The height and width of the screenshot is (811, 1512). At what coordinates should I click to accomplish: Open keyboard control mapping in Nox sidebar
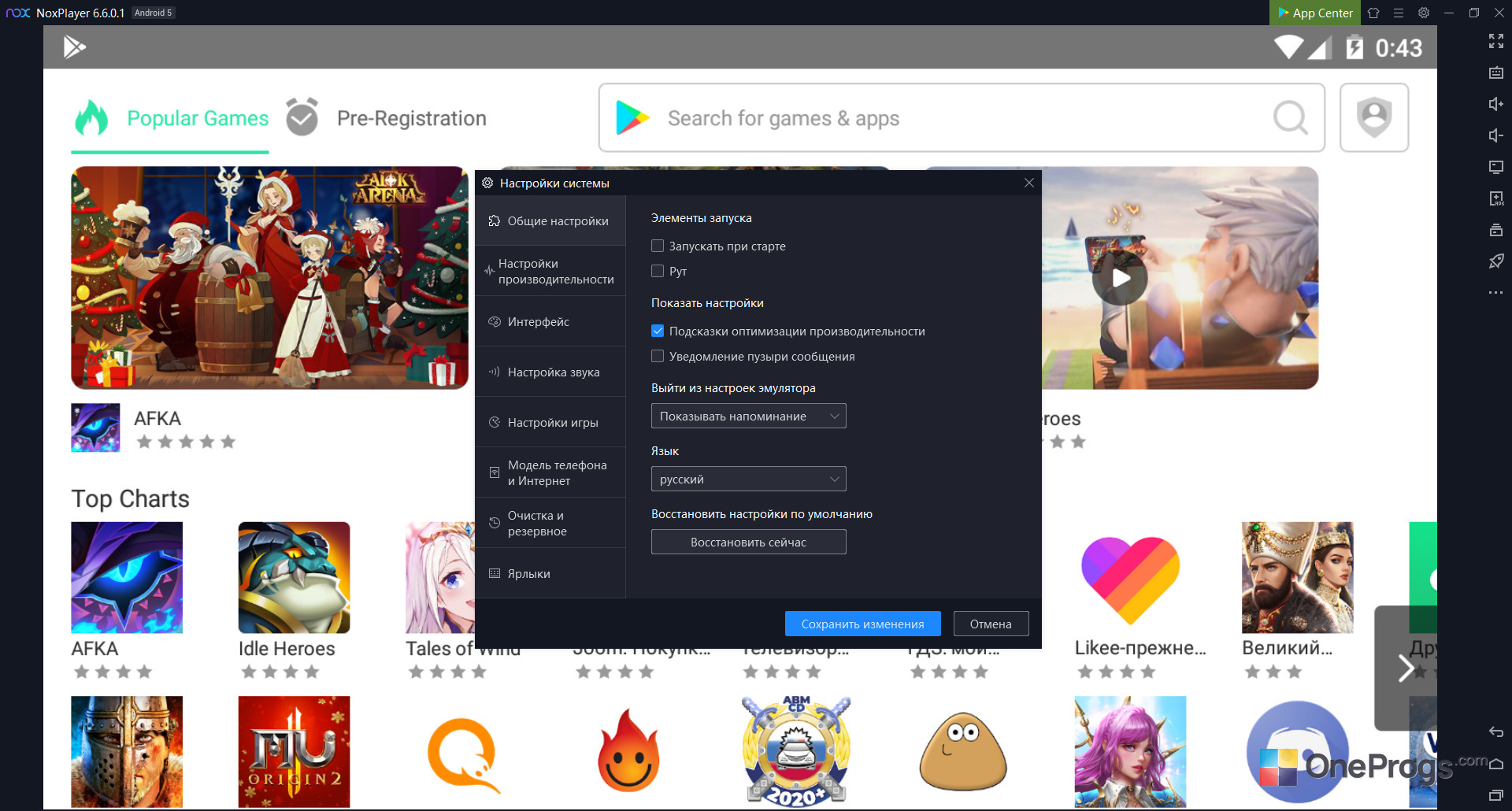pos(1495,72)
